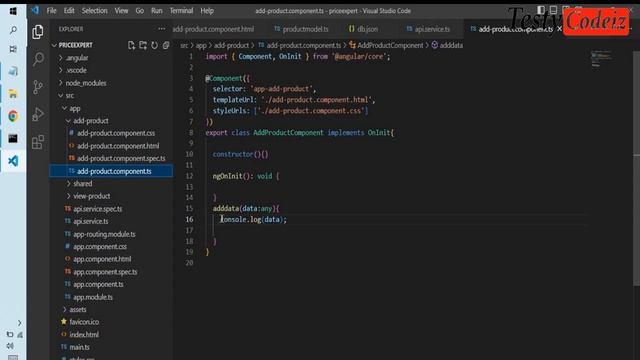The height and width of the screenshot is (360, 640).
Task: Open add-product.component.spec.ts file
Action: point(121,158)
